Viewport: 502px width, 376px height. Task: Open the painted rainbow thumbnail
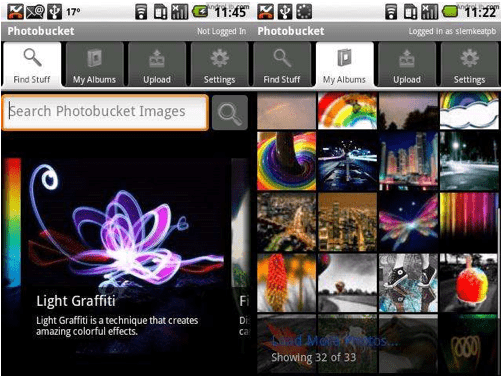tap(347, 111)
